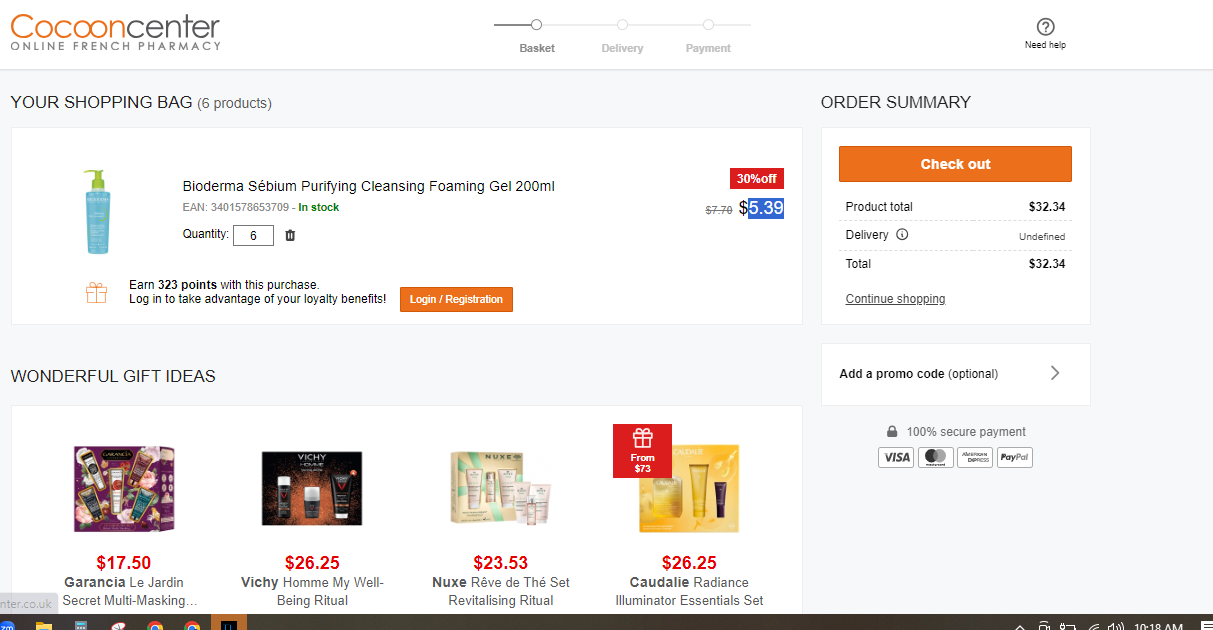Image resolution: width=1213 pixels, height=630 pixels.
Task: Open the Need help question icon
Action: pos(1045,27)
